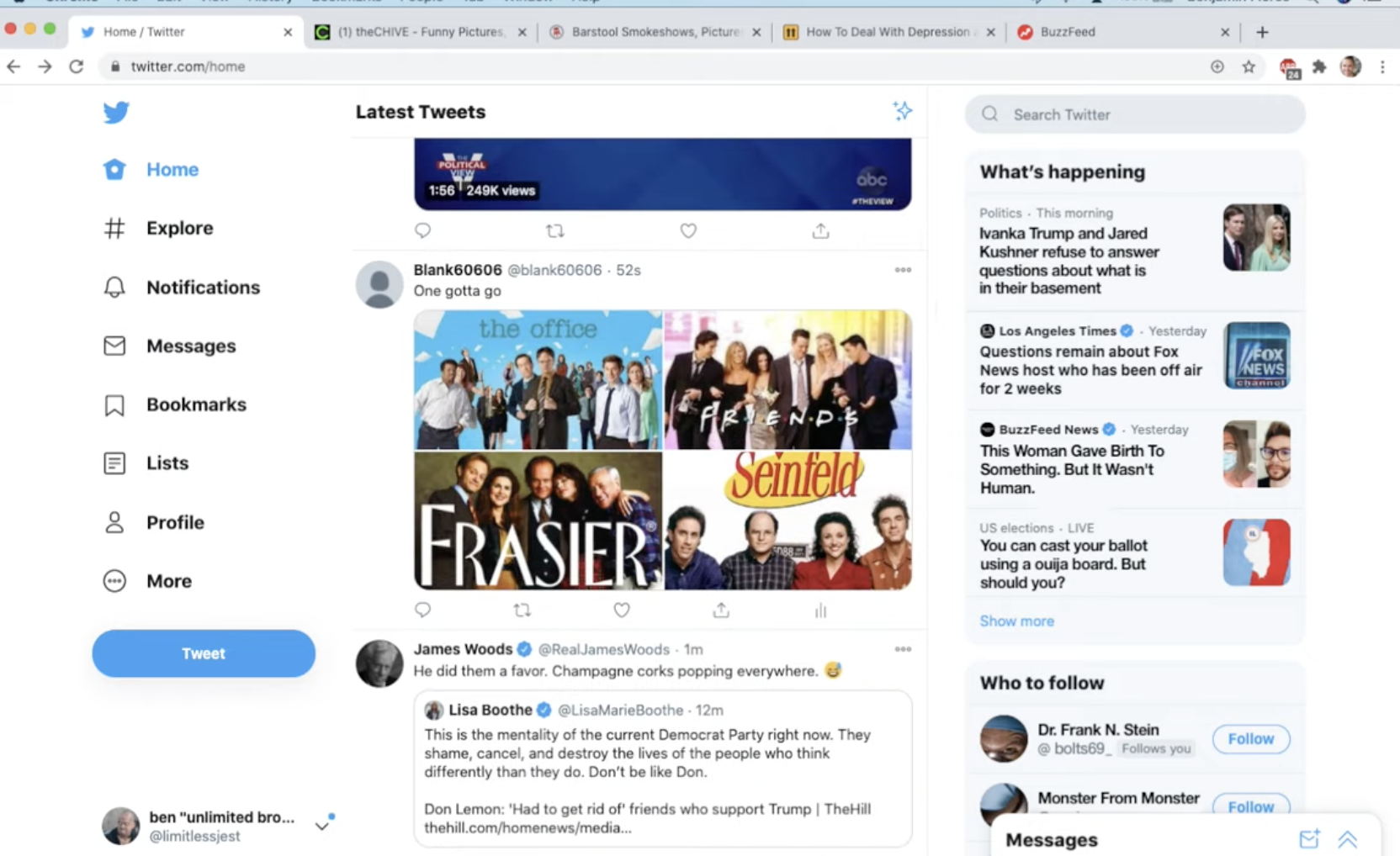Open more options for James Woods tweet
Screen dimensions: 1400x856
903,649
